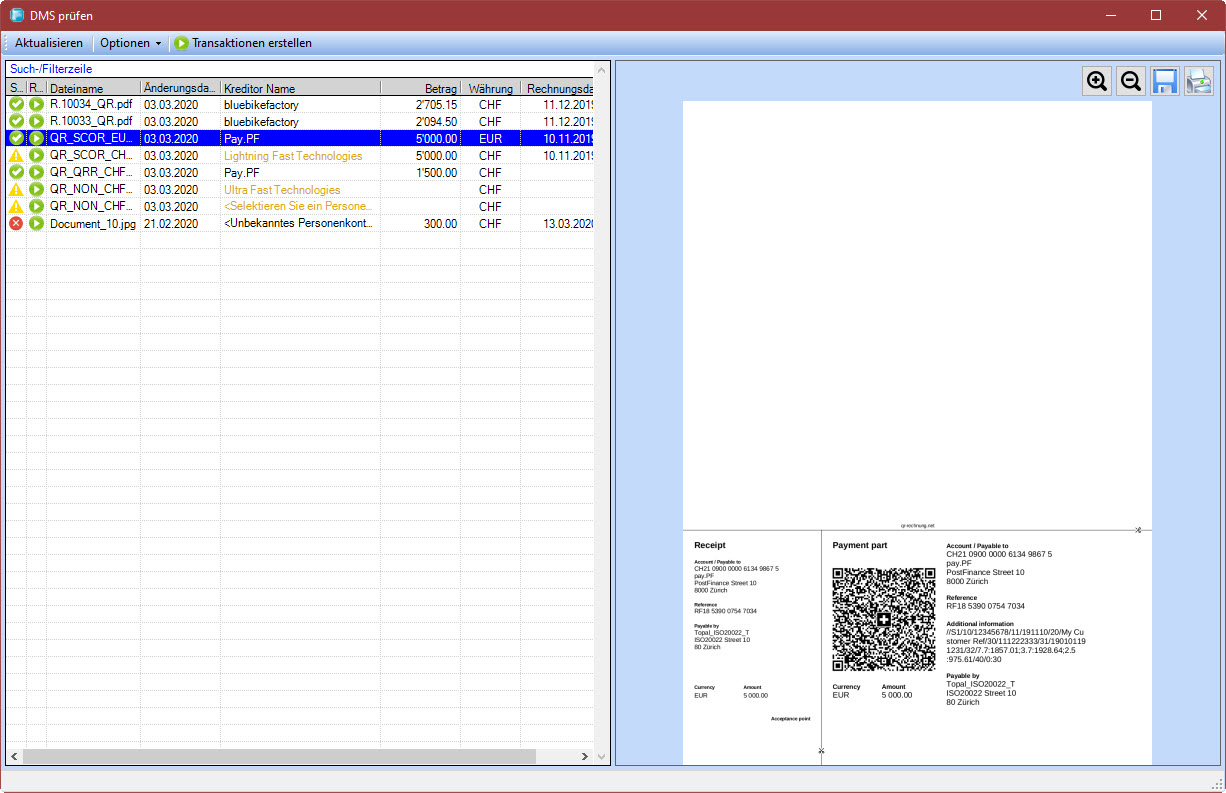Click the warning icon in the QR_SCOR_CH row
The height and width of the screenshot is (793, 1226).
tap(16, 155)
